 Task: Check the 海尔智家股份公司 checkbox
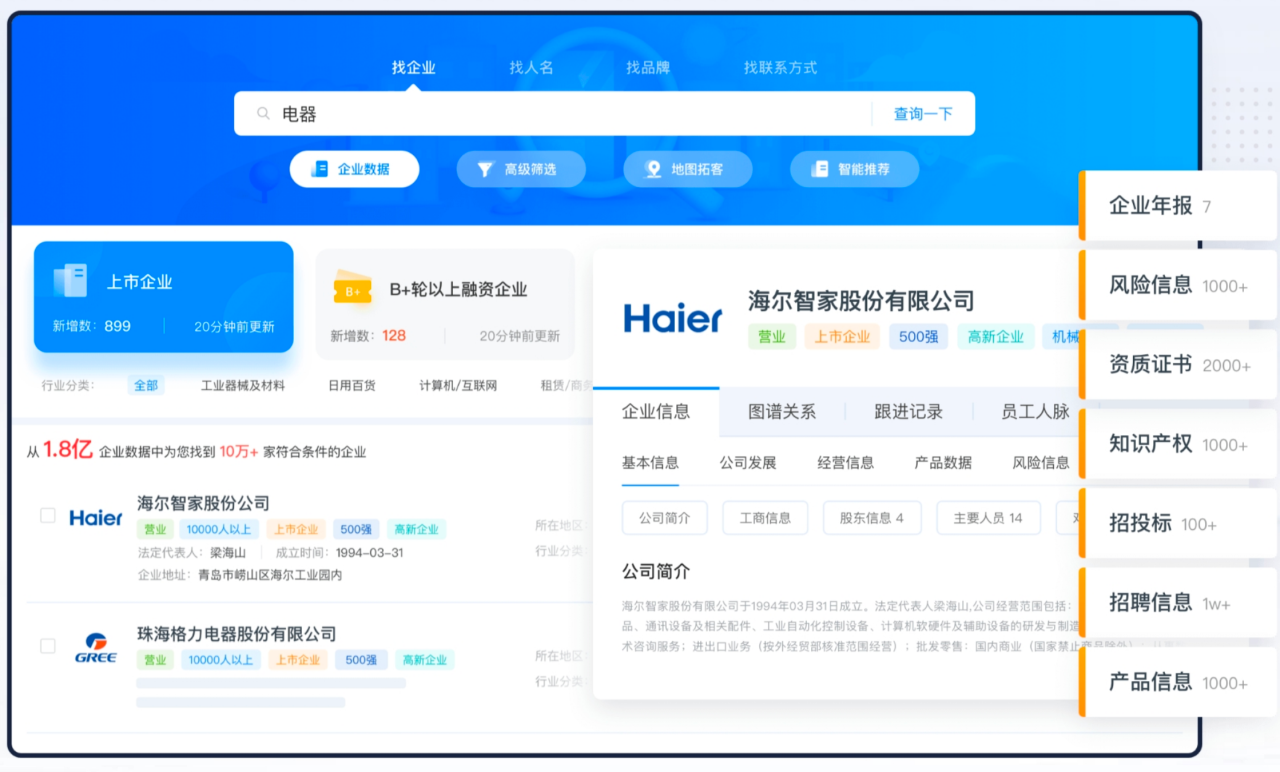(47, 515)
